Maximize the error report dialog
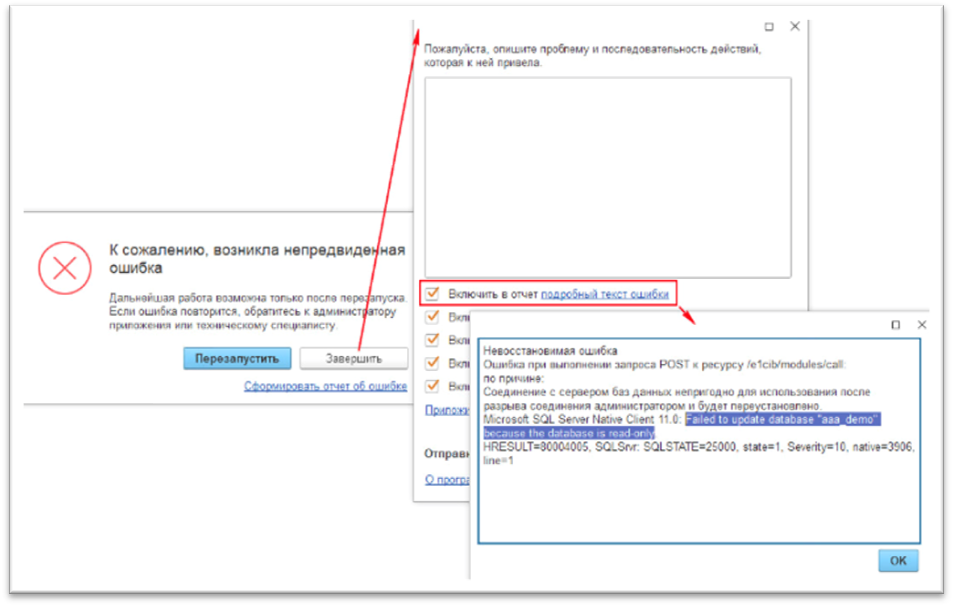This screenshot has height=606, width=954. (769, 27)
